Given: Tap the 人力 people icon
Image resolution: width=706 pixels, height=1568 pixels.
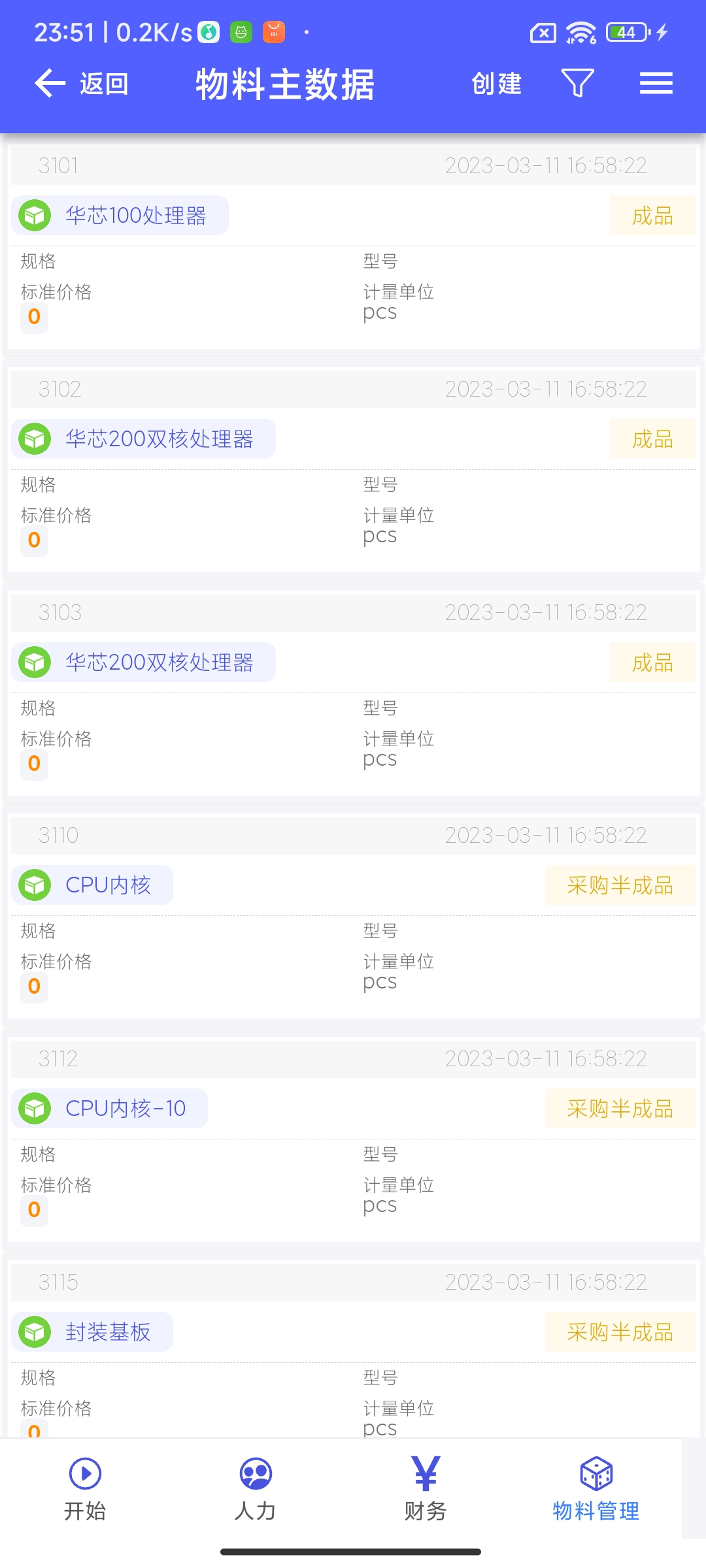Looking at the screenshot, I should click(256, 1474).
